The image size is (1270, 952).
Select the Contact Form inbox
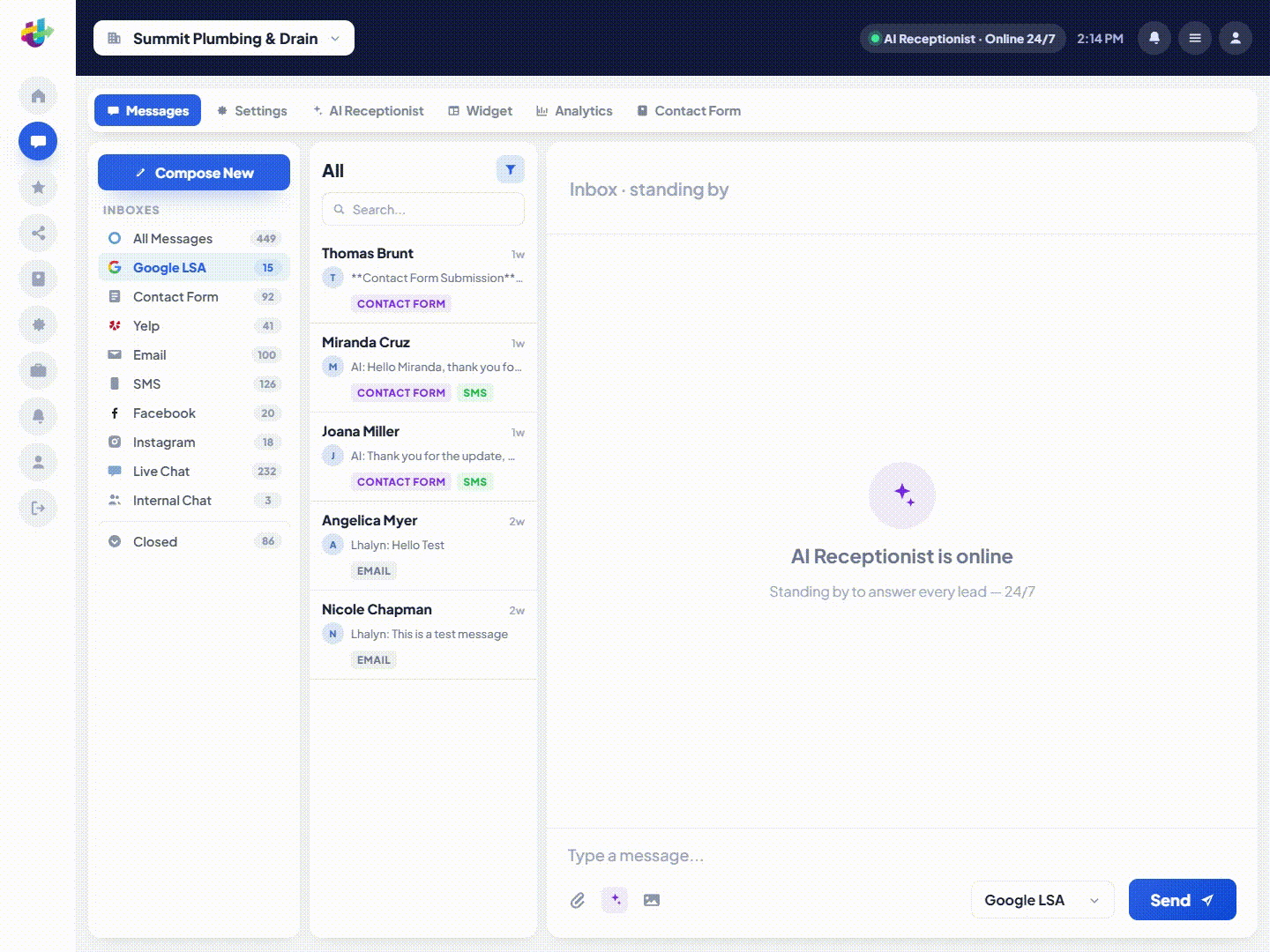coord(194,296)
